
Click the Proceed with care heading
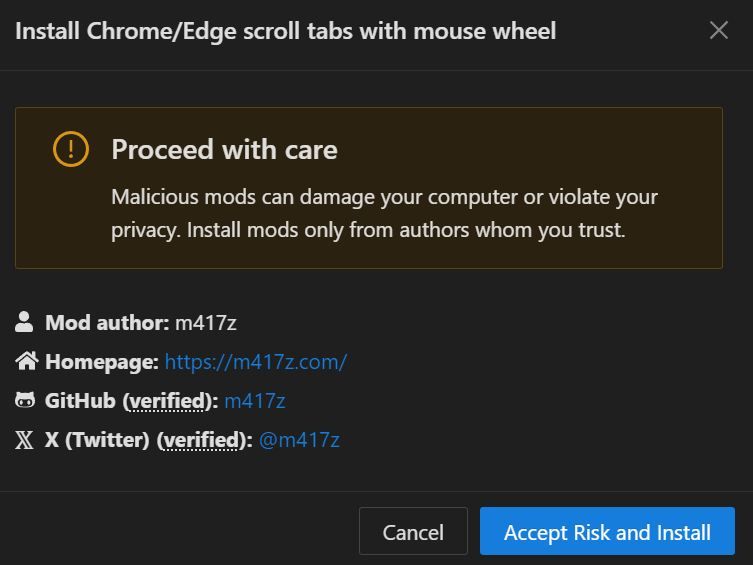point(224,150)
